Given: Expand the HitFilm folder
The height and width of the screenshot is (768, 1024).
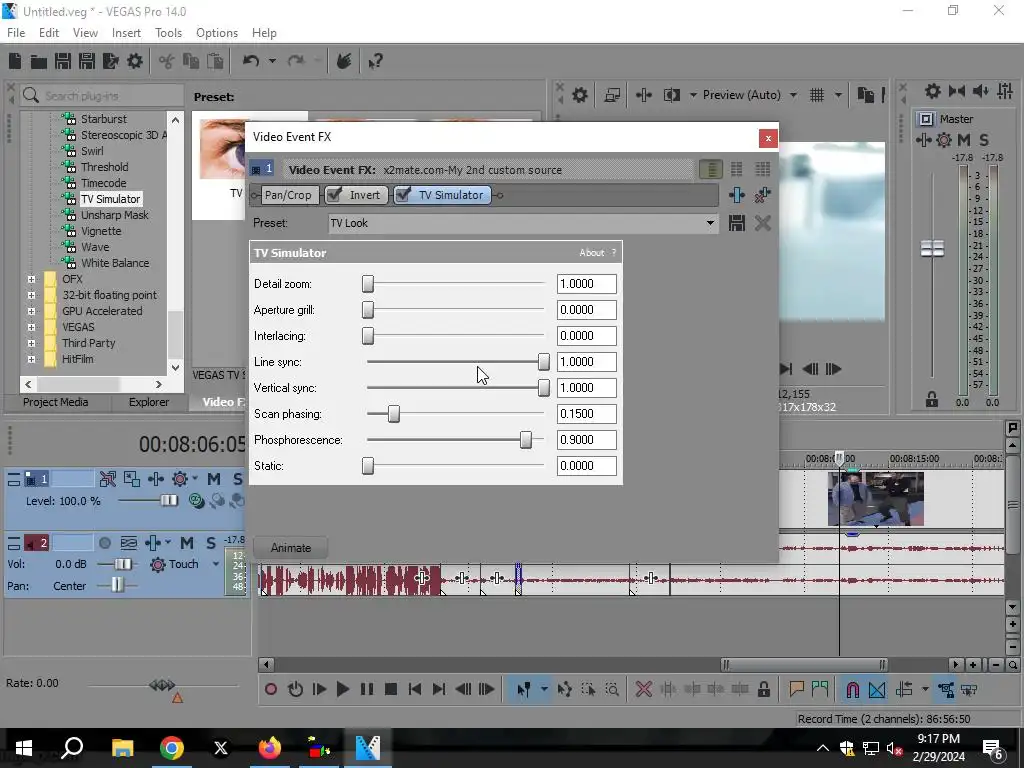Looking at the screenshot, I should 31,359.
